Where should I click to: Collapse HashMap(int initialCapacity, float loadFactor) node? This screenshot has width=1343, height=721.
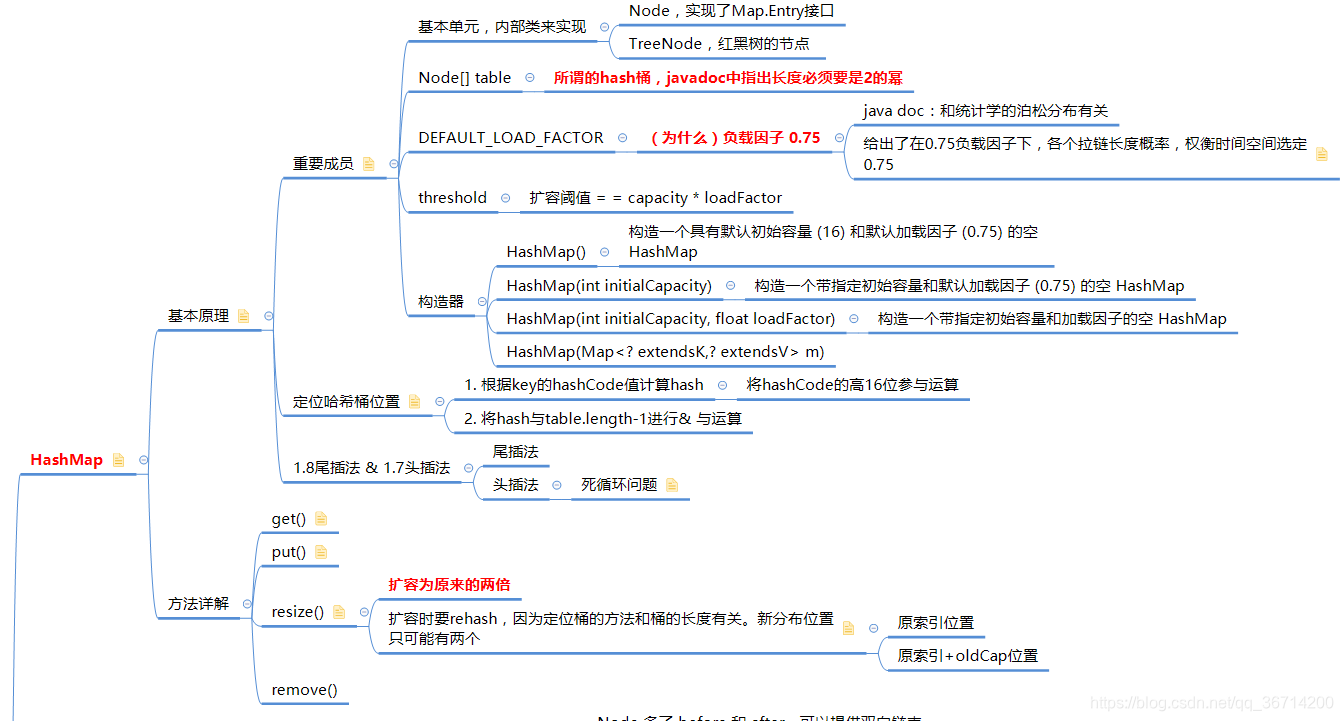click(x=853, y=319)
